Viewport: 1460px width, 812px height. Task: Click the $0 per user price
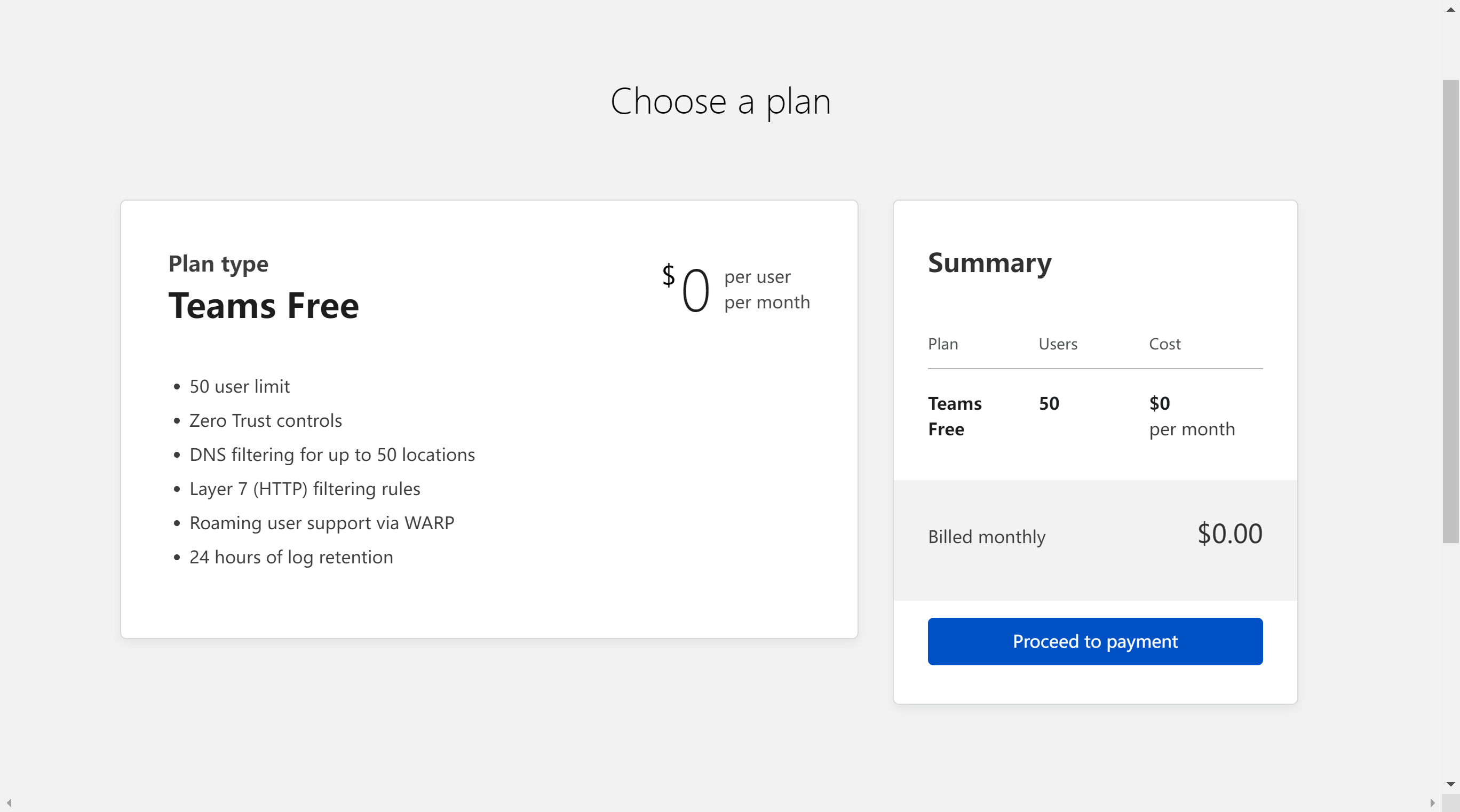click(695, 290)
